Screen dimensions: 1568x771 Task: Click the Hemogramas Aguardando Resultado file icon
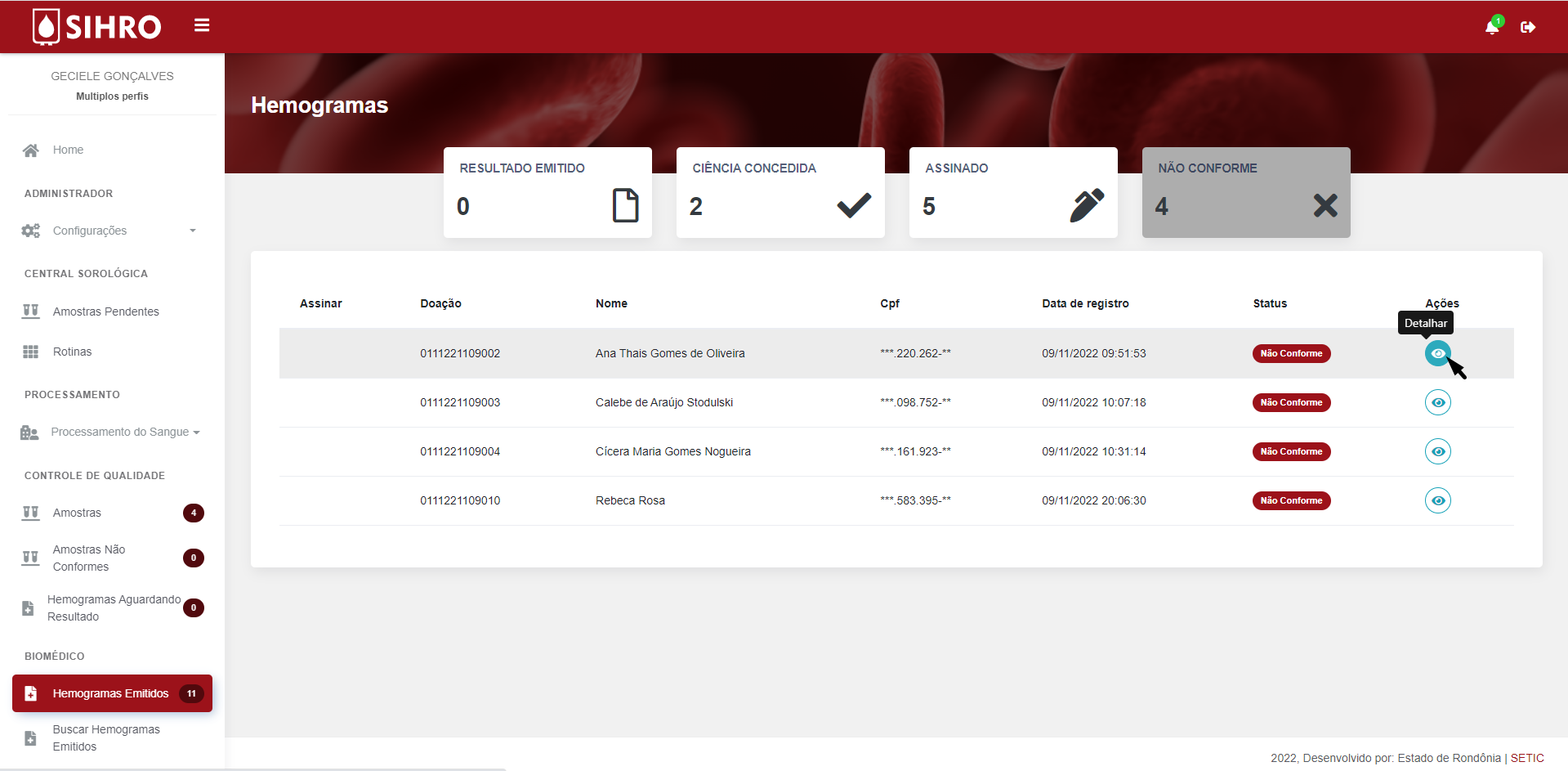point(28,608)
